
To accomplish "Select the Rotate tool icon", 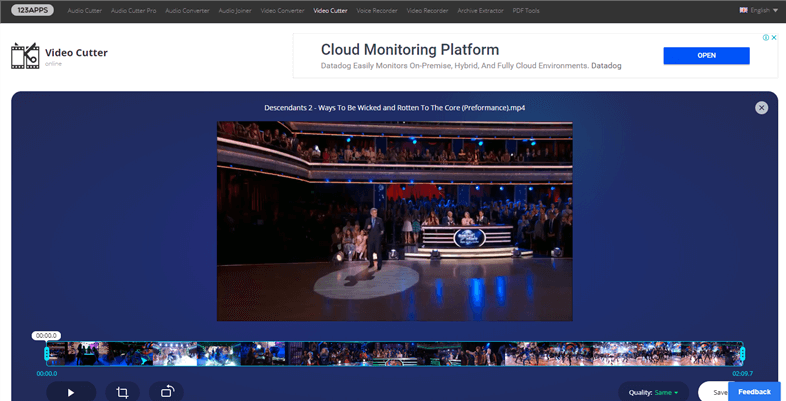I will click(167, 391).
